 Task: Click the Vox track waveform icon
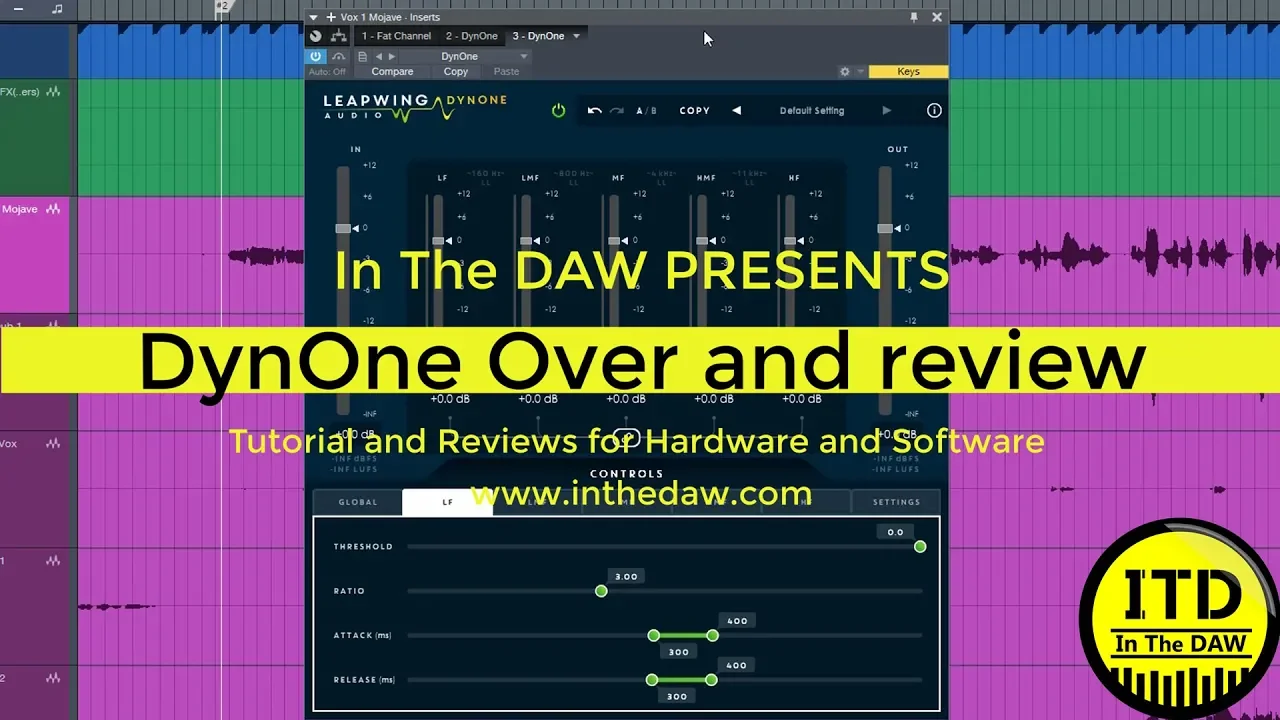53,444
